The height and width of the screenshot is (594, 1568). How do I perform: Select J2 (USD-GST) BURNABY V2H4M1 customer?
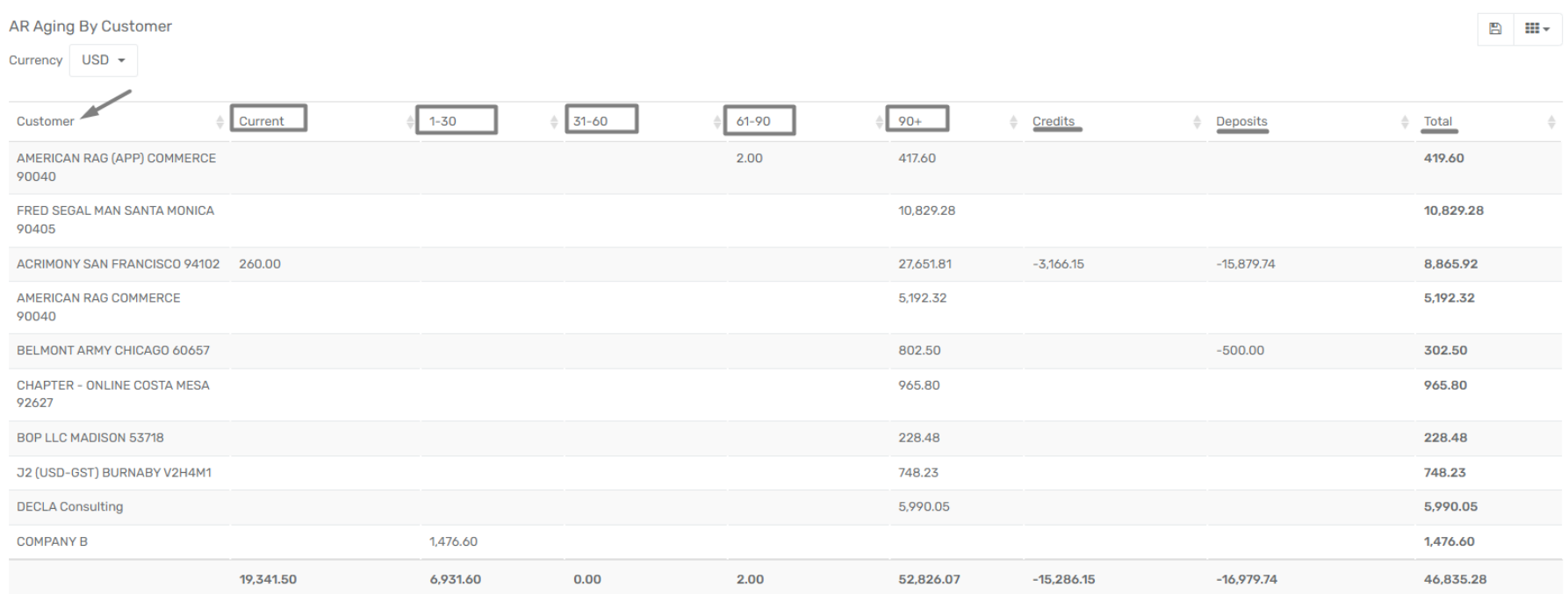(114, 473)
